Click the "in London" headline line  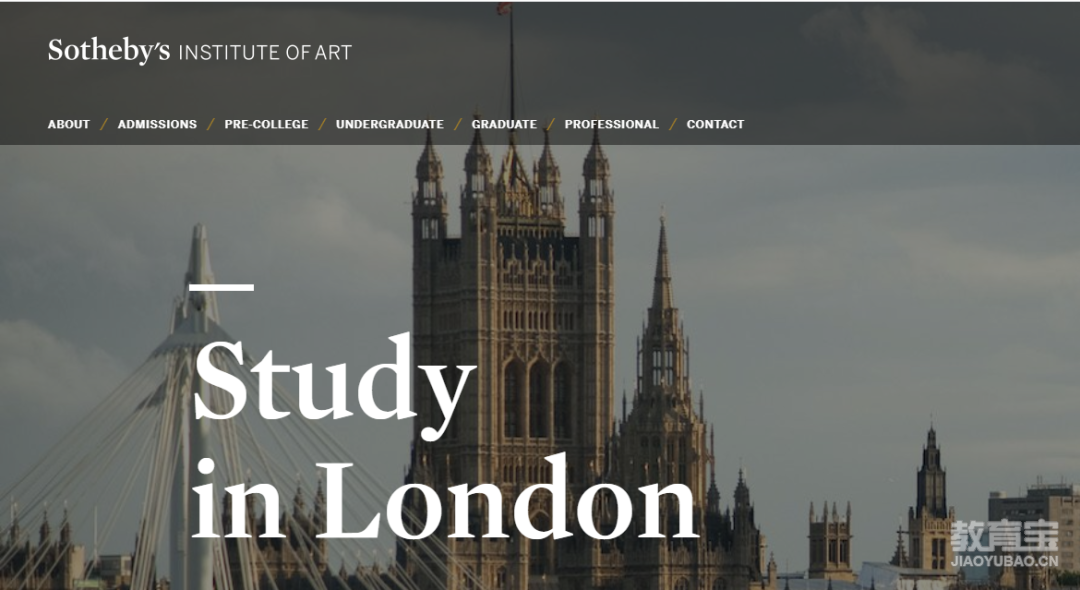tap(445, 497)
